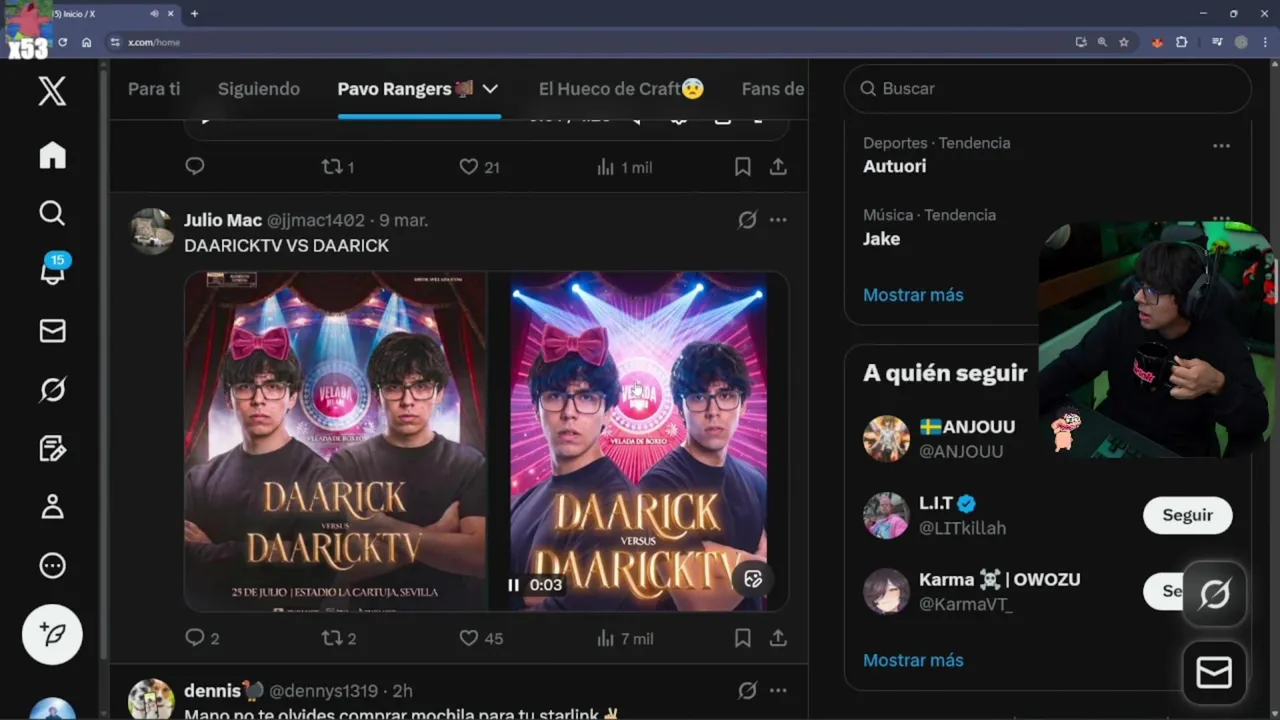The height and width of the screenshot is (720, 1280).
Task: Click Mostrar más under A quién seguir
Action: (x=913, y=660)
